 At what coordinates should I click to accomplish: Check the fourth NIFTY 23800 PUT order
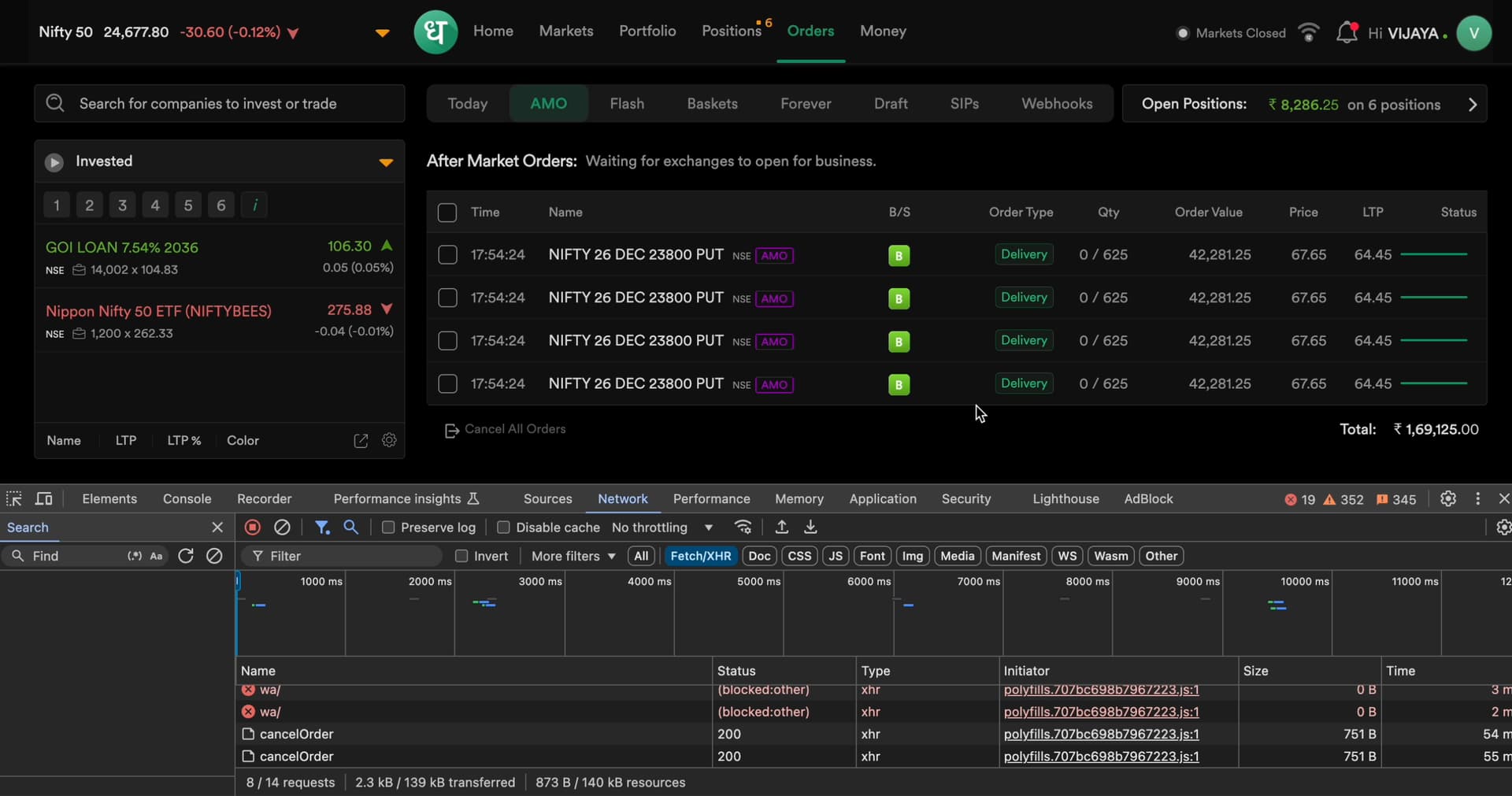click(x=447, y=383)
